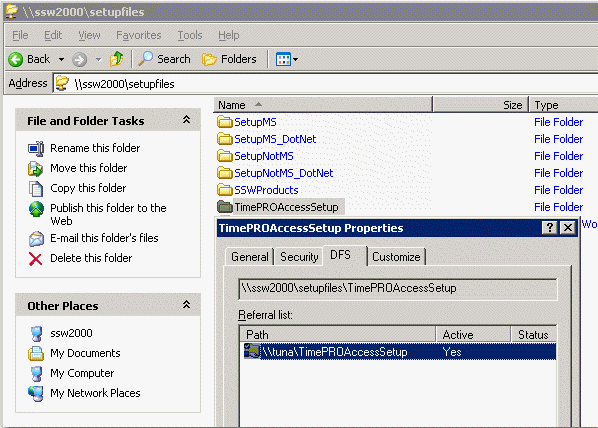Open Search with the magnifier icon
This screenshot has height=428, width=598.
point(145,59)
